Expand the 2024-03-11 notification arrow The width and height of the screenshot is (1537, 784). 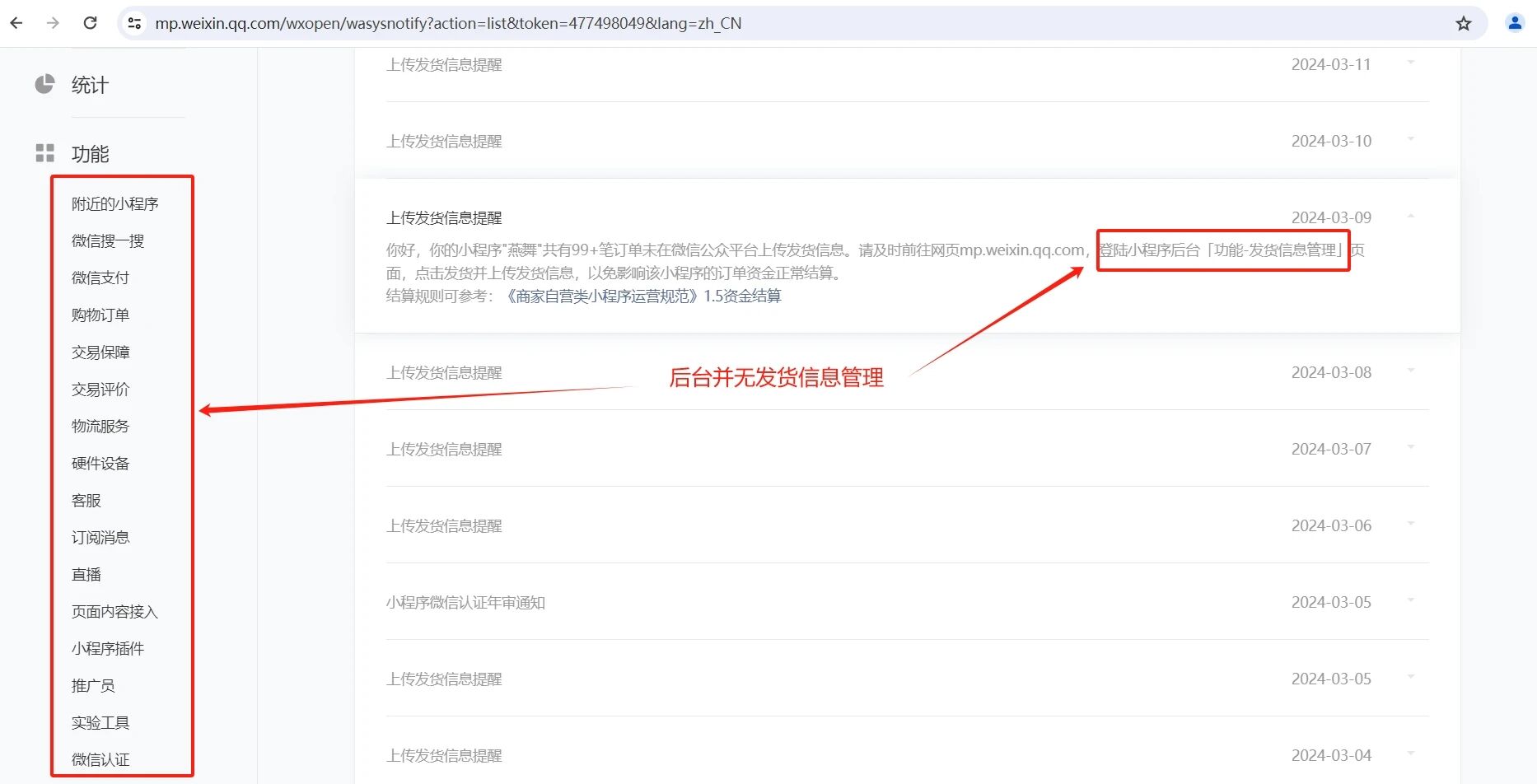pyautogui.click(x=1411, y=63)
